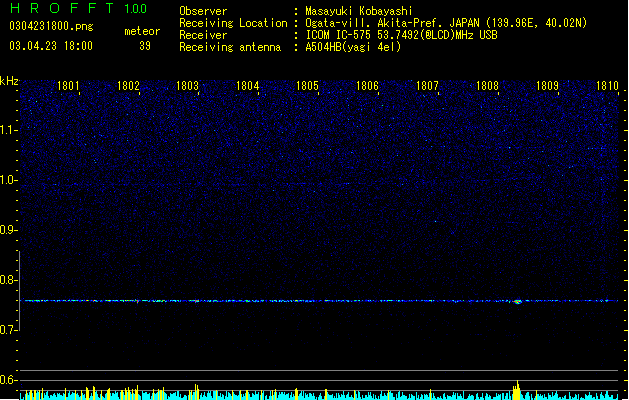Click the 1.1 kHz frequency axis label
Viewport: 629px width, 400px height.
(8, 130)
